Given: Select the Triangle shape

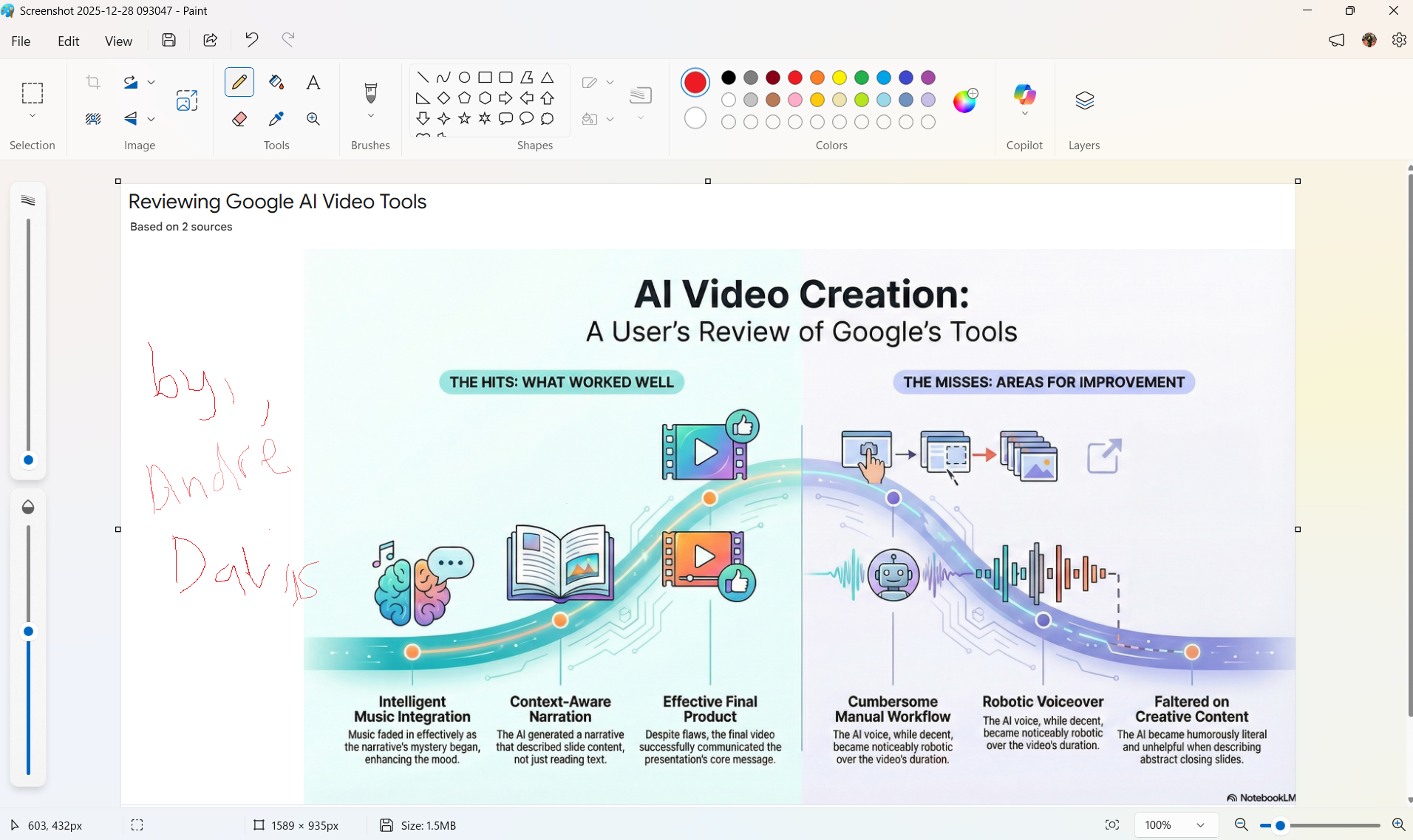Looking at the screenshot, I should (547, 78).
